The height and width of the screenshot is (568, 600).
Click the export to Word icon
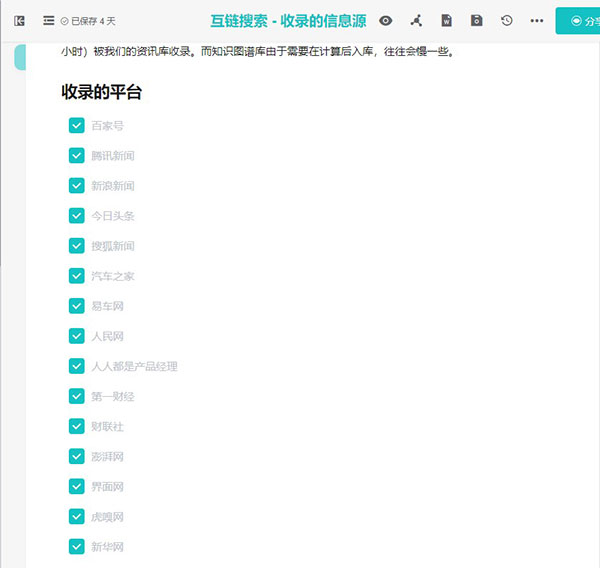[x=447, y=20]
